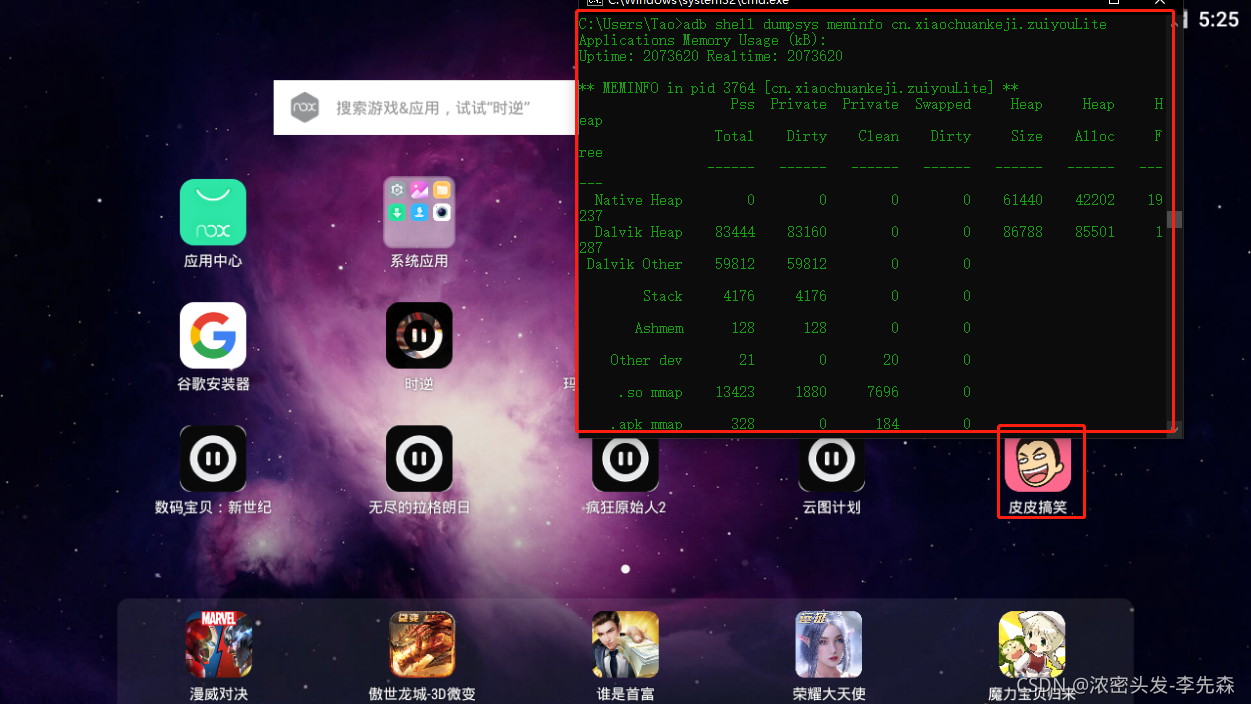Screen dimensions: 1251x704
Task: Click the adb shell dumpsys command line
Action: (842, 24)
